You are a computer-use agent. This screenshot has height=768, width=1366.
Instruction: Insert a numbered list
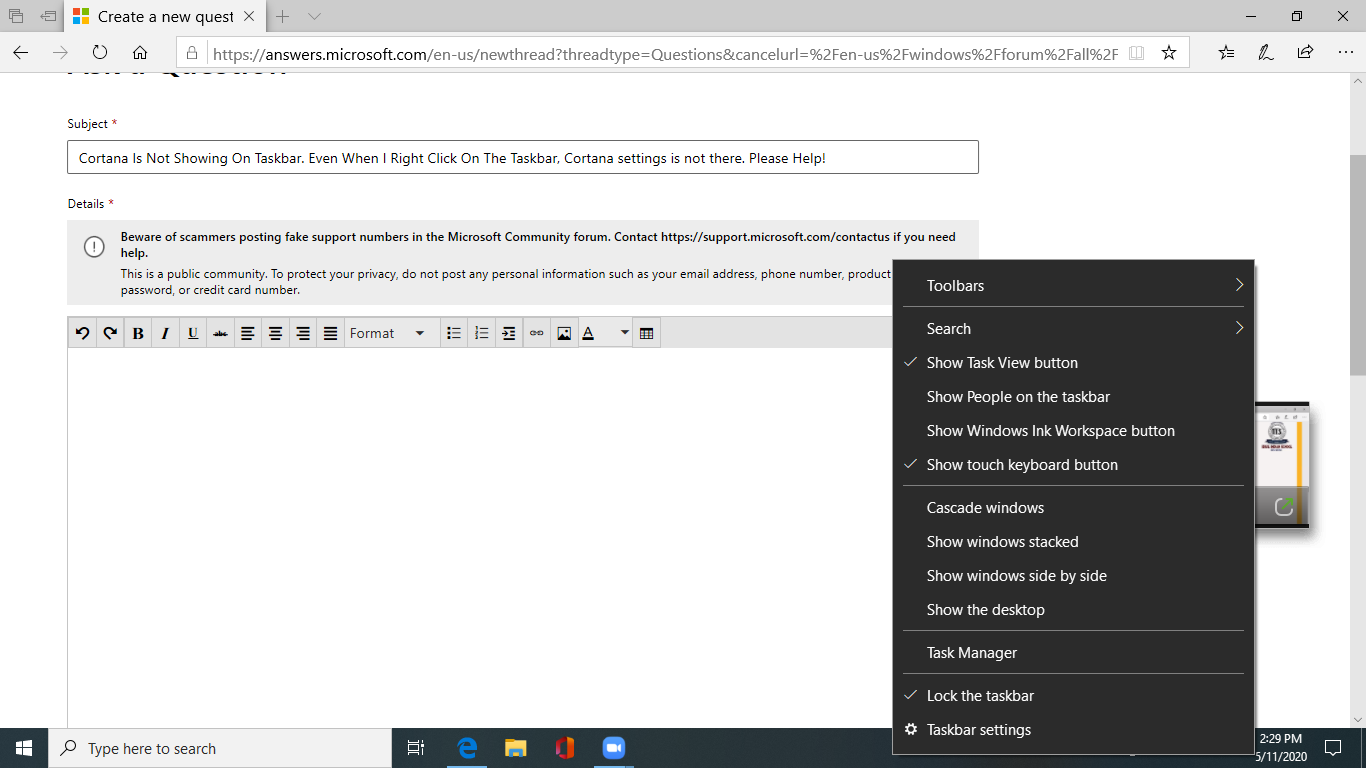481,333
